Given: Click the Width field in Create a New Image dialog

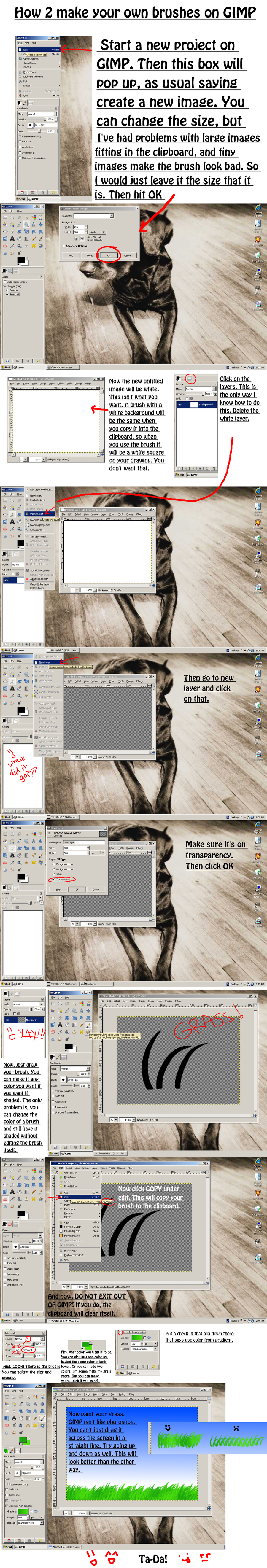Looking at the screenshot, I should (x=80, y=228).
